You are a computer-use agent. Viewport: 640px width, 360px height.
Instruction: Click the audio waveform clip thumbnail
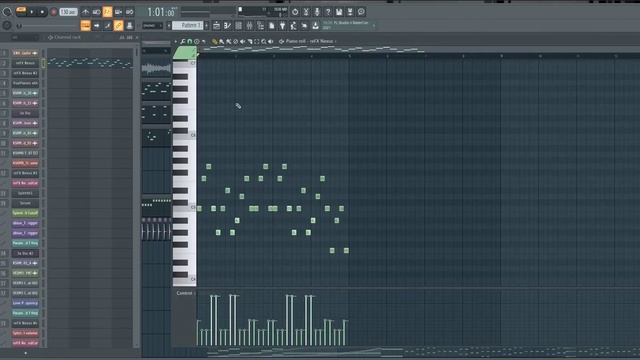click(x=156, y=68)
